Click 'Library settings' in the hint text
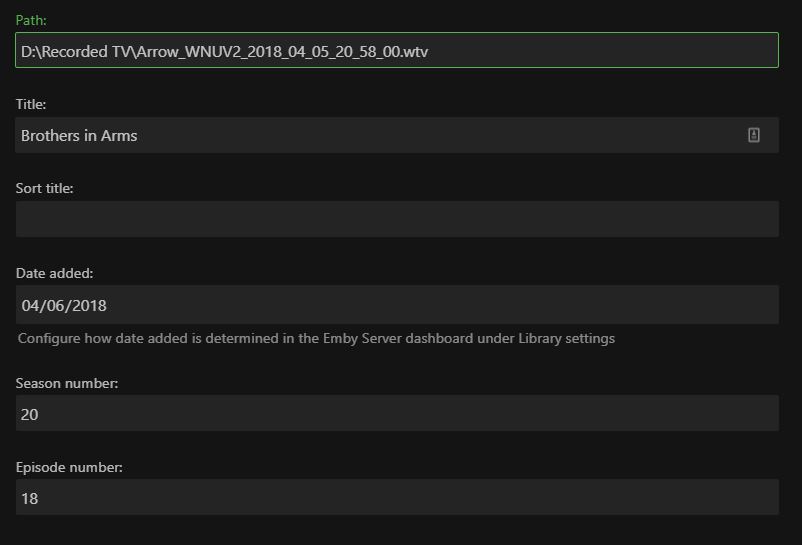The height and width of the screenshot is (545, 802). pos(566,338)
